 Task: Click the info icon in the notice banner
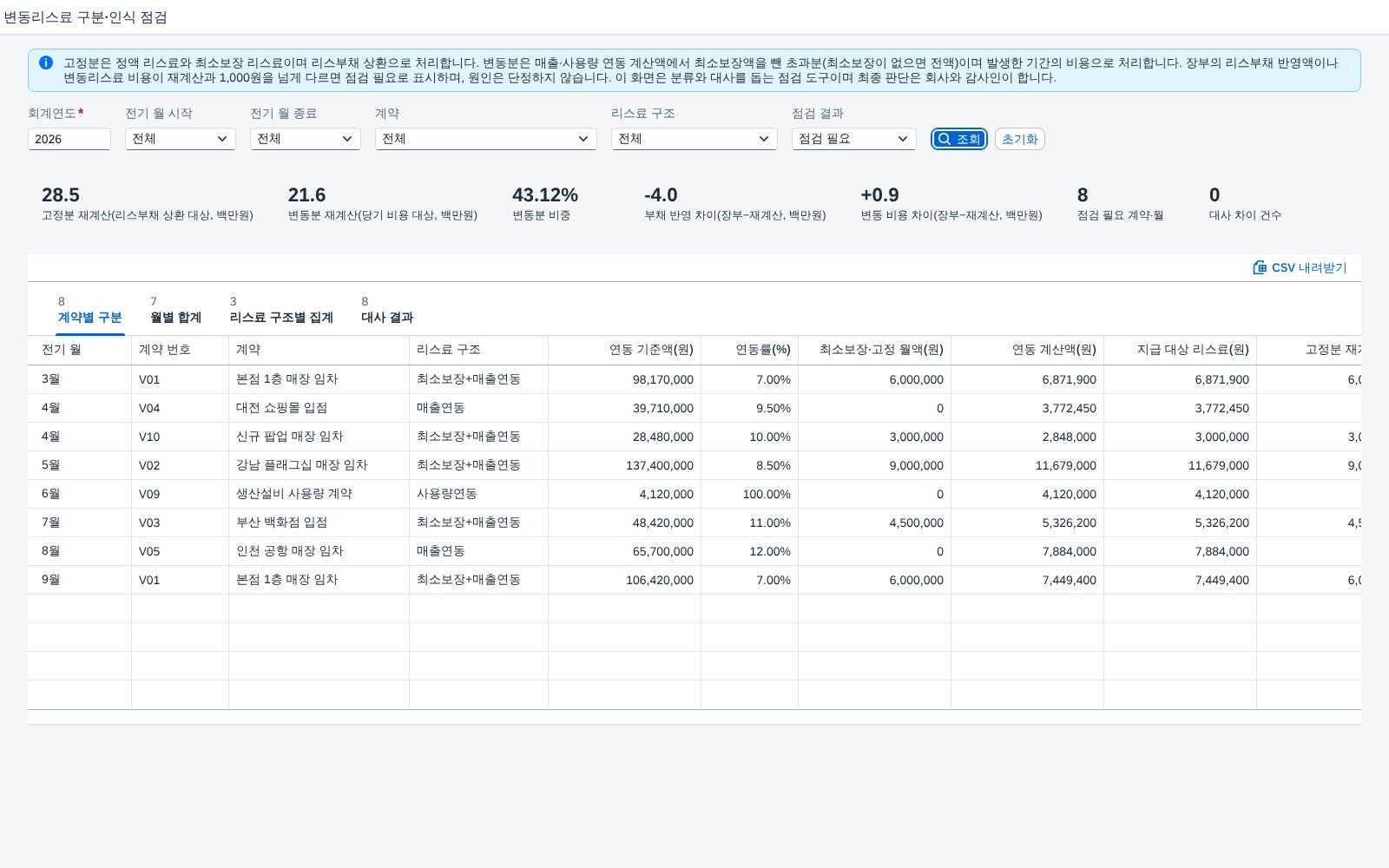point(46,62)
